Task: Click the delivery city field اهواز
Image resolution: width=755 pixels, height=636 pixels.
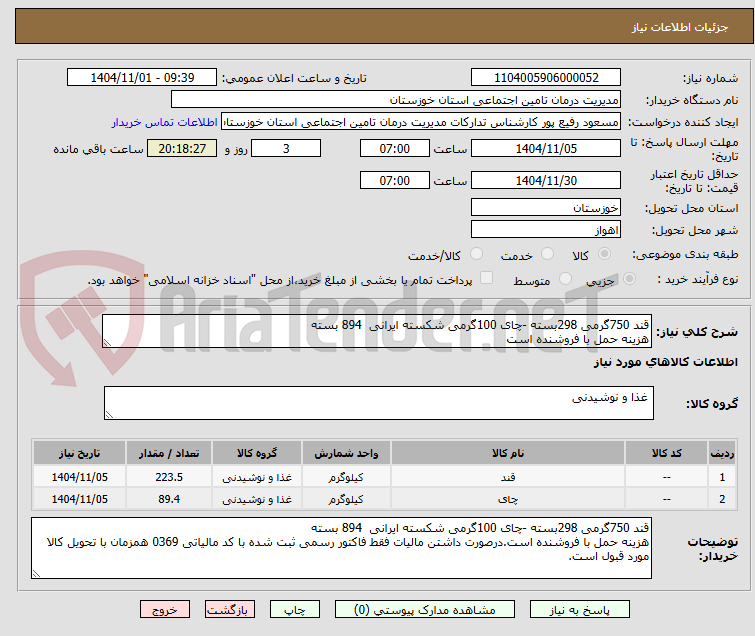Action: (x=546, y=230)
